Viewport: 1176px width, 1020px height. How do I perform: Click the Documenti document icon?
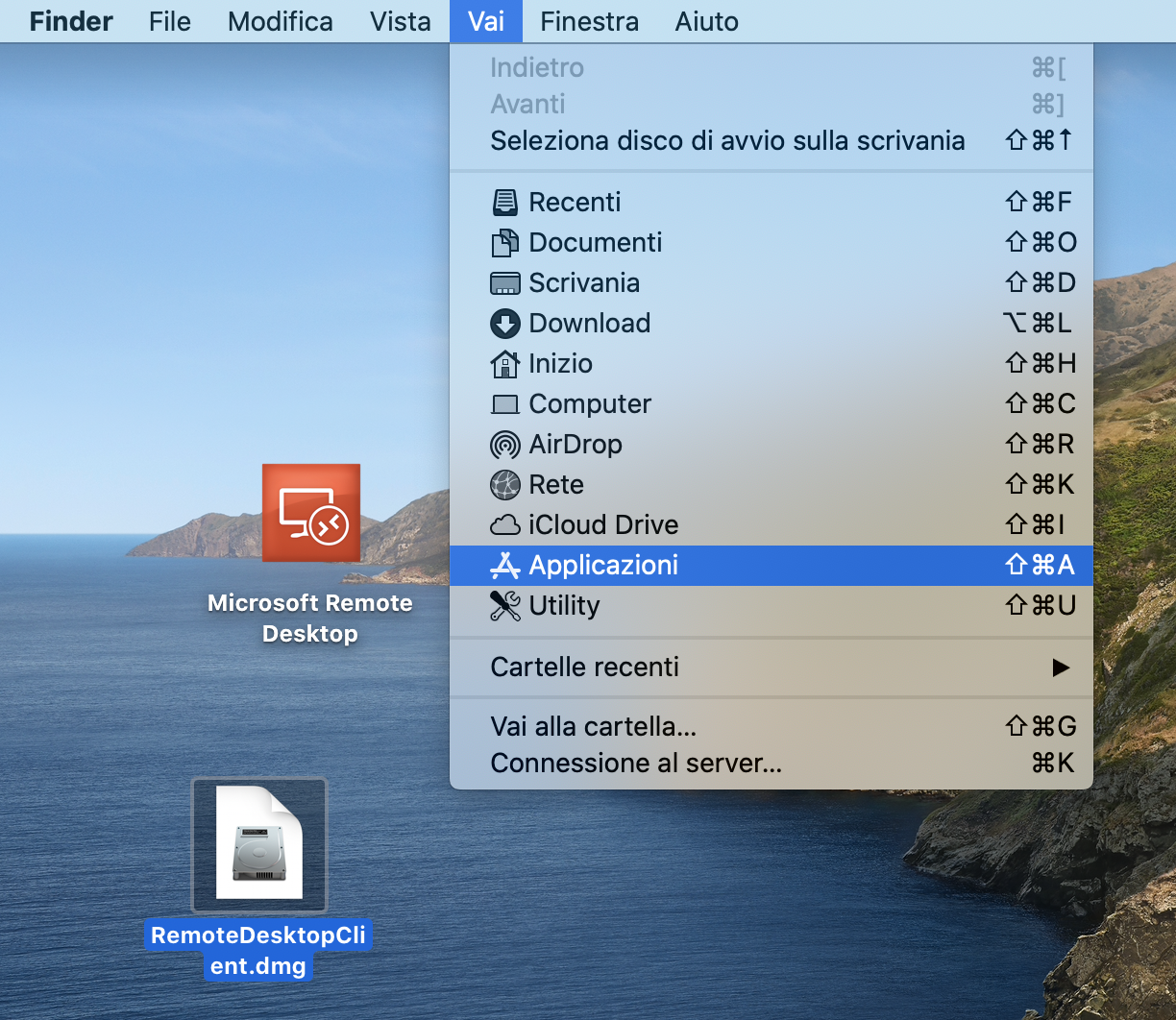[504, 243]
